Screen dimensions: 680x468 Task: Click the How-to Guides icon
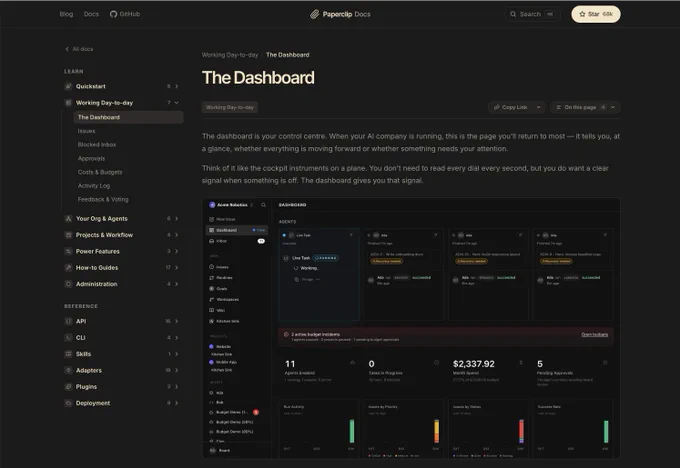[x=68, y=268]
